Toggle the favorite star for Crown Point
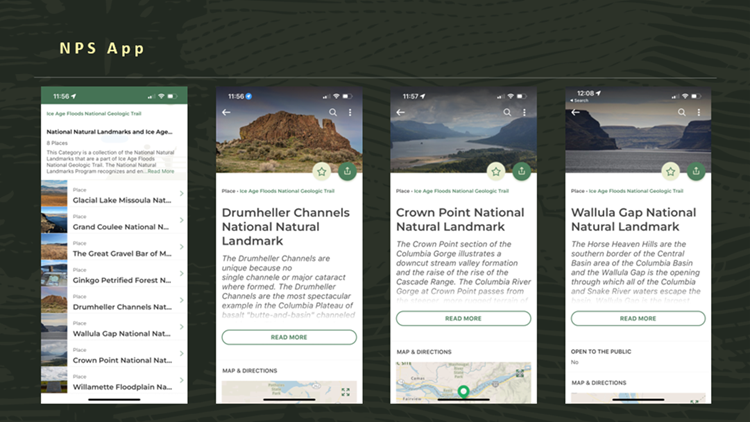Viewport: 750px width, 422px height. coord(495,171)
